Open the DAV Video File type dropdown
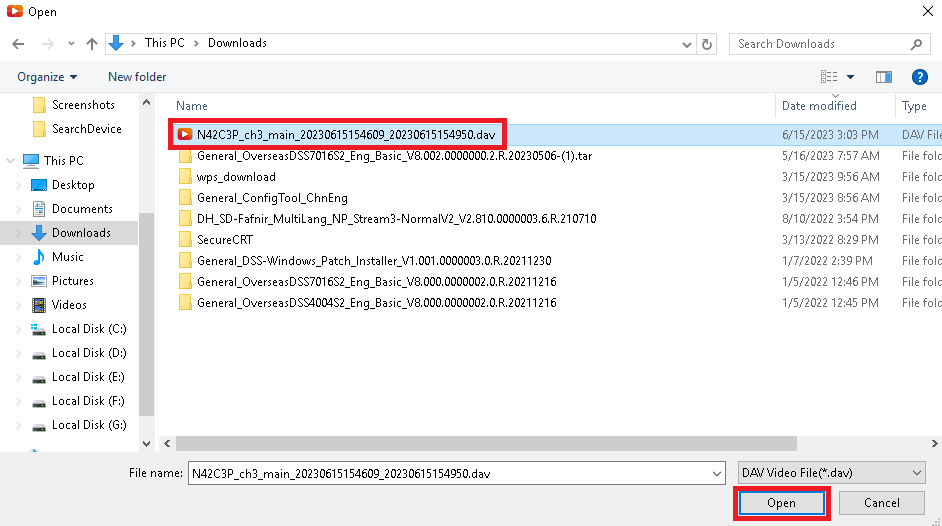The height and width of the screenshot is (526, 942). 831,473
